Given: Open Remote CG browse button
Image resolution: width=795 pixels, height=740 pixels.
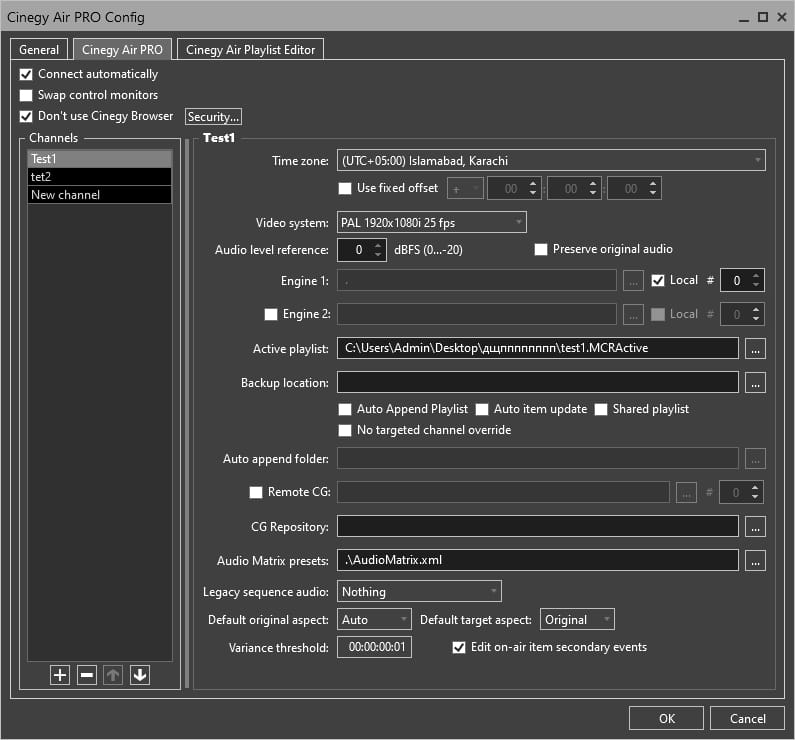Looking at the screenshot, I should (686, 493).
